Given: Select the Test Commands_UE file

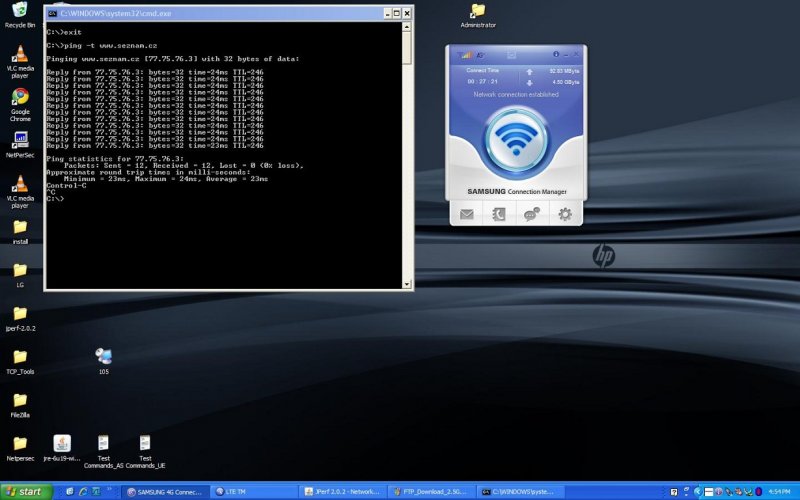Looking at the screenshot, I should [x=145, y=444].
